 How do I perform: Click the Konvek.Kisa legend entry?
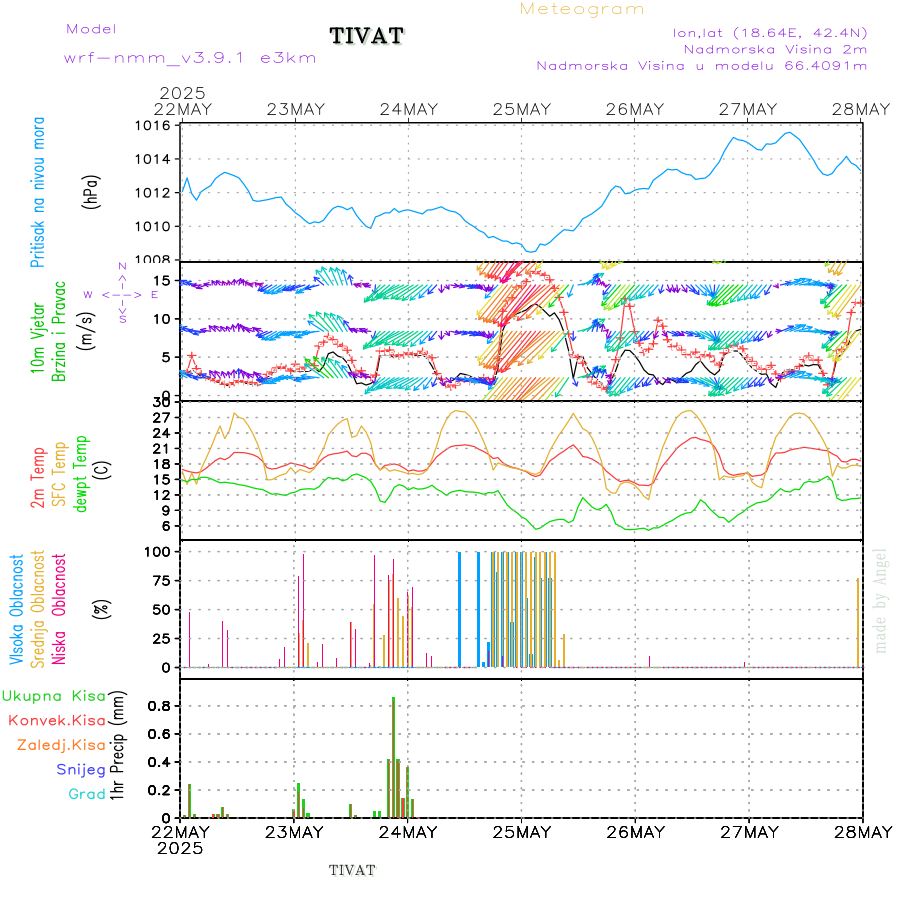tap(56, 720)
